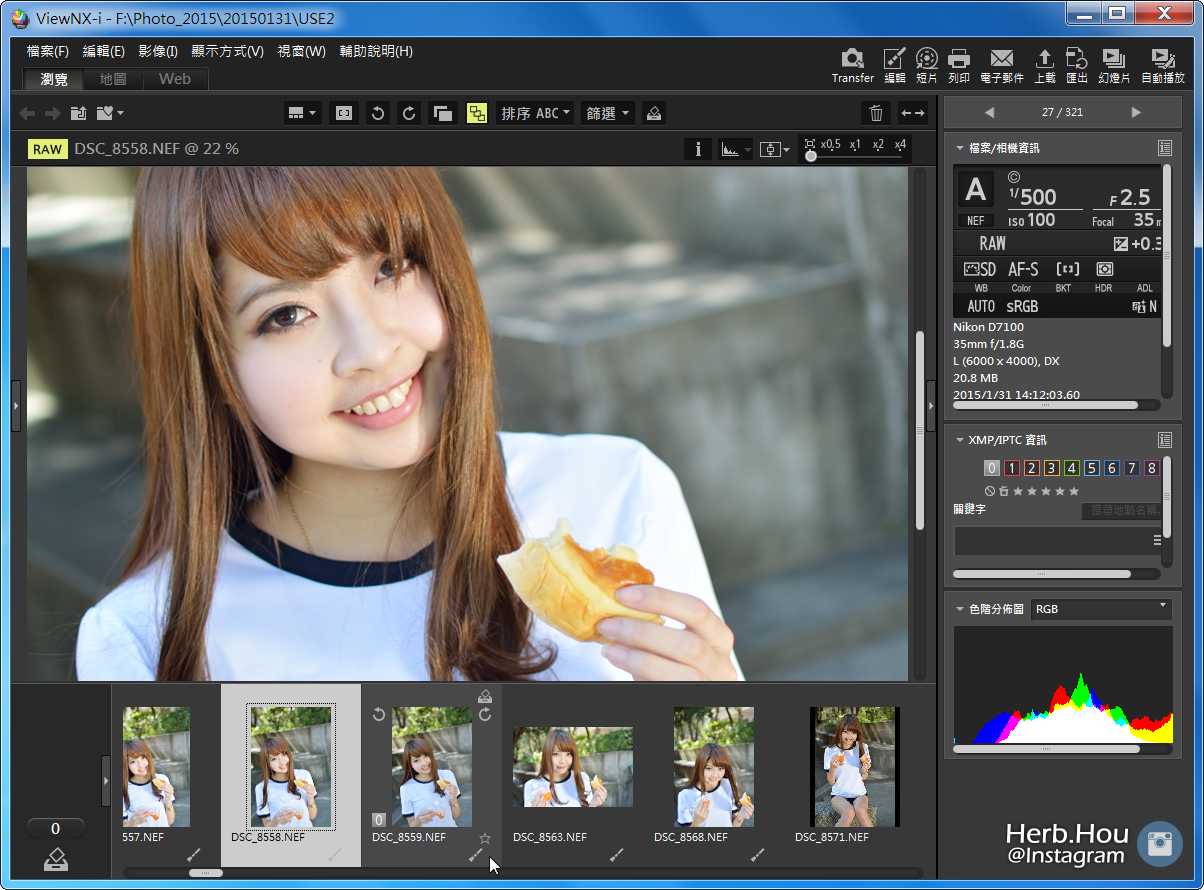
Task: Rotate image counterclockwise with rotate icon
Action: [377, 113]
